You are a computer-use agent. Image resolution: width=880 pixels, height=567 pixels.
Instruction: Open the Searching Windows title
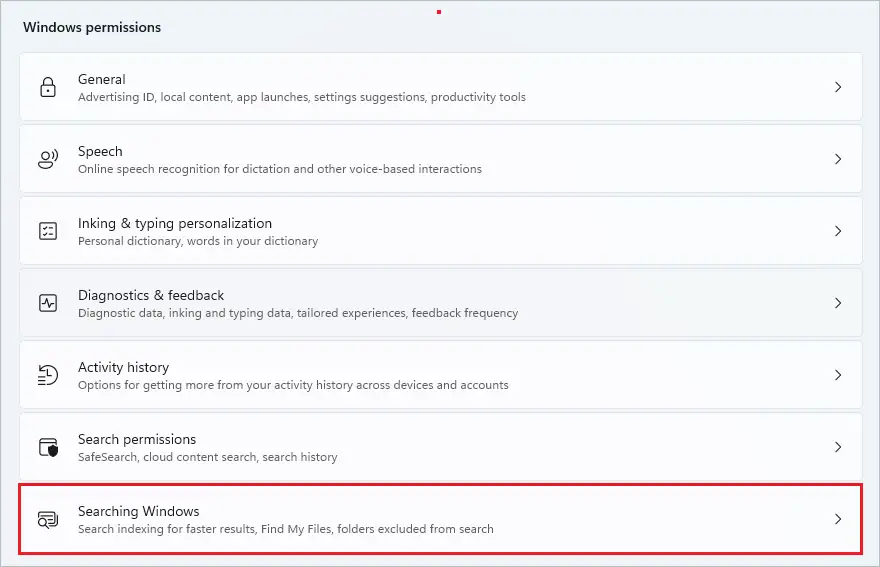[x=139, y=511]
